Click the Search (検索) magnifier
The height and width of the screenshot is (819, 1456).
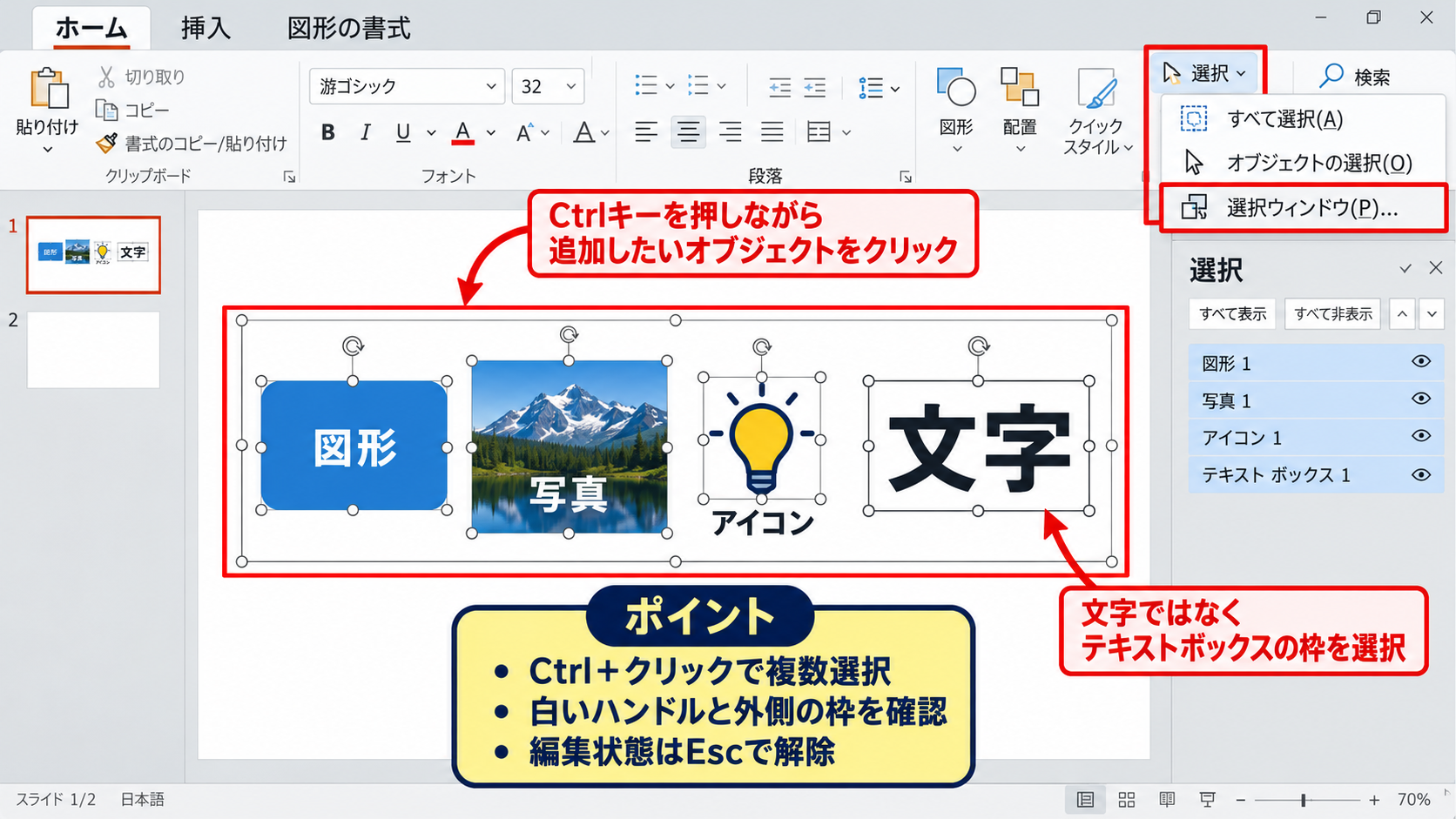(x=1331, y=76)
